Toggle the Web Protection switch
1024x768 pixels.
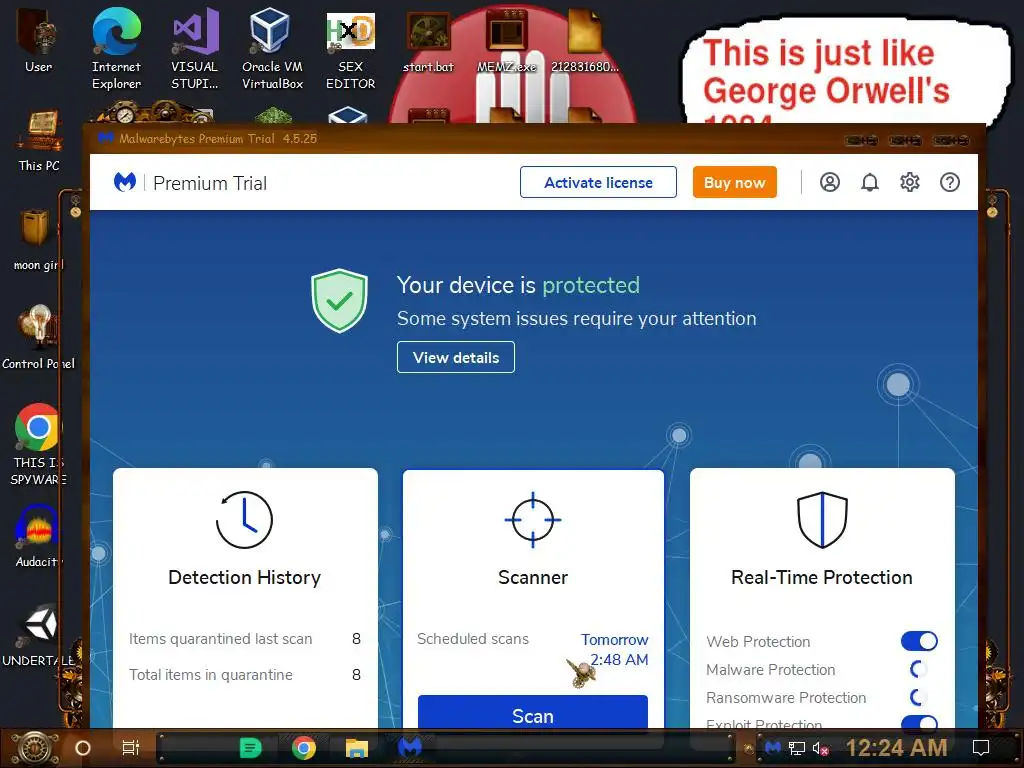coord(919,641)
